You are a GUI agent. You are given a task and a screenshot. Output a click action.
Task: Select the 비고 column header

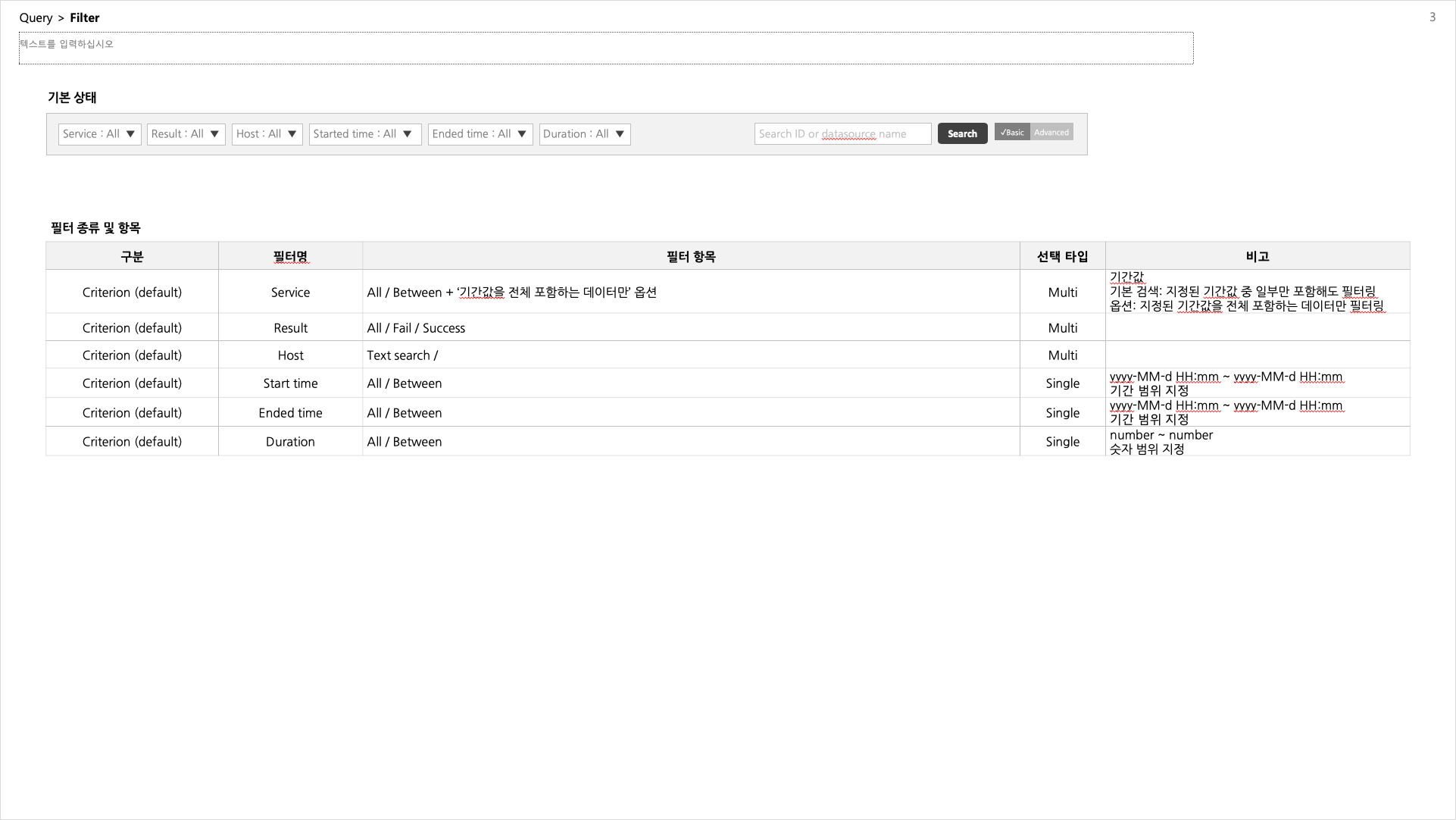[x=1258, y=256]
